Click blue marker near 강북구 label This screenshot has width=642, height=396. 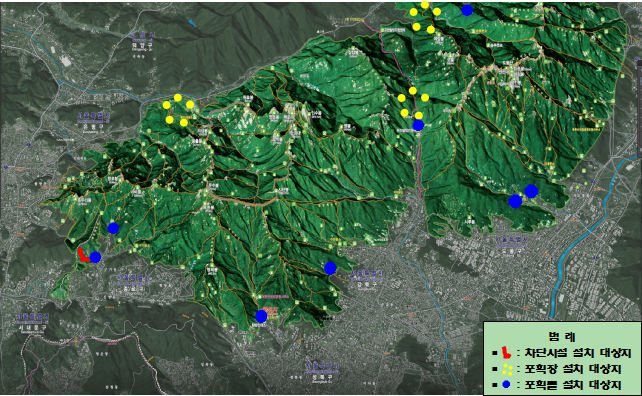(330, 268)
